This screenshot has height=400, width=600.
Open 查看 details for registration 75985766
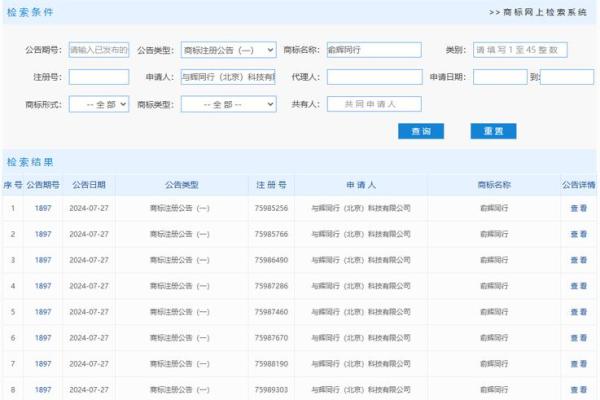click(x=579, y=234)
